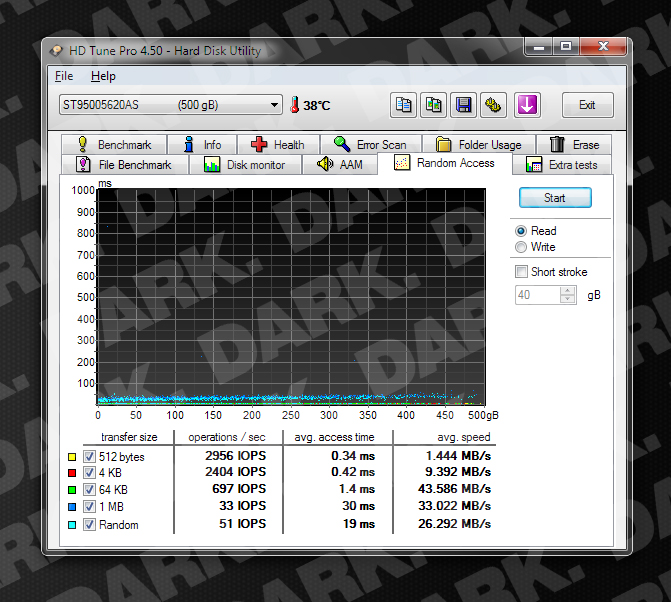This screenshot has height=602, width=671.
Task: Switch to the Folder Usage tab
Action: [x=479, y=145]
